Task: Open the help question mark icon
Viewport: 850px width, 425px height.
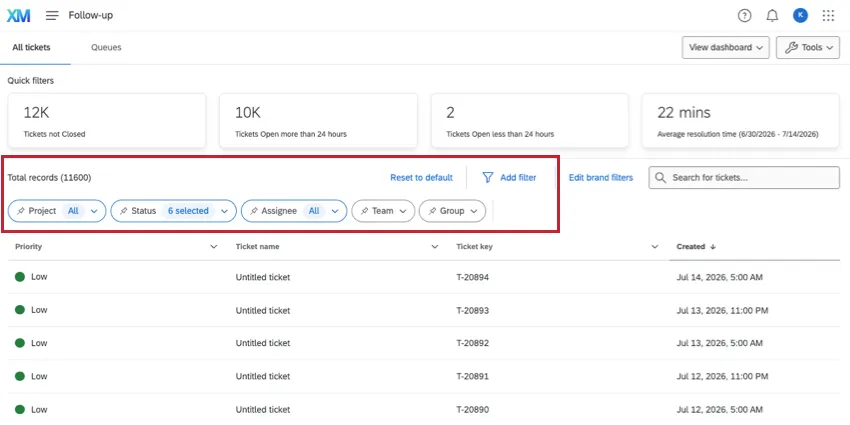Action: [744, 16]
